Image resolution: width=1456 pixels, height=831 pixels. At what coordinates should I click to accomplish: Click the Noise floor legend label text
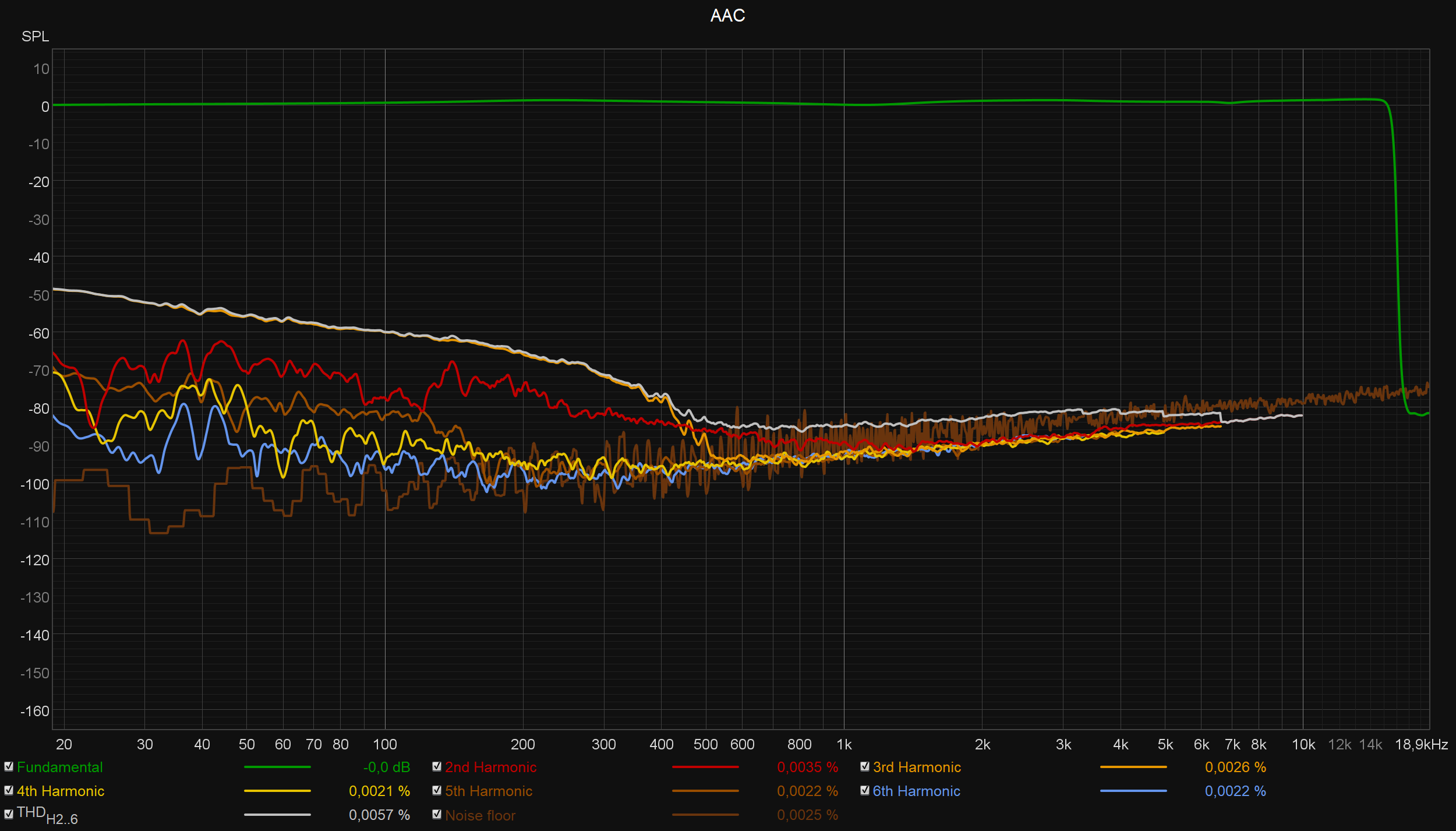pos(480,815)
